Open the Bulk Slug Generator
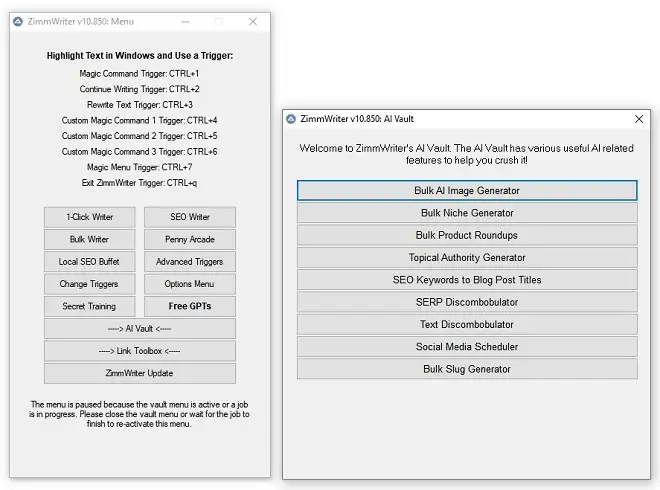The height and width of the screenshot is (490, 660). pyautogui.click(x=467, y=369)
